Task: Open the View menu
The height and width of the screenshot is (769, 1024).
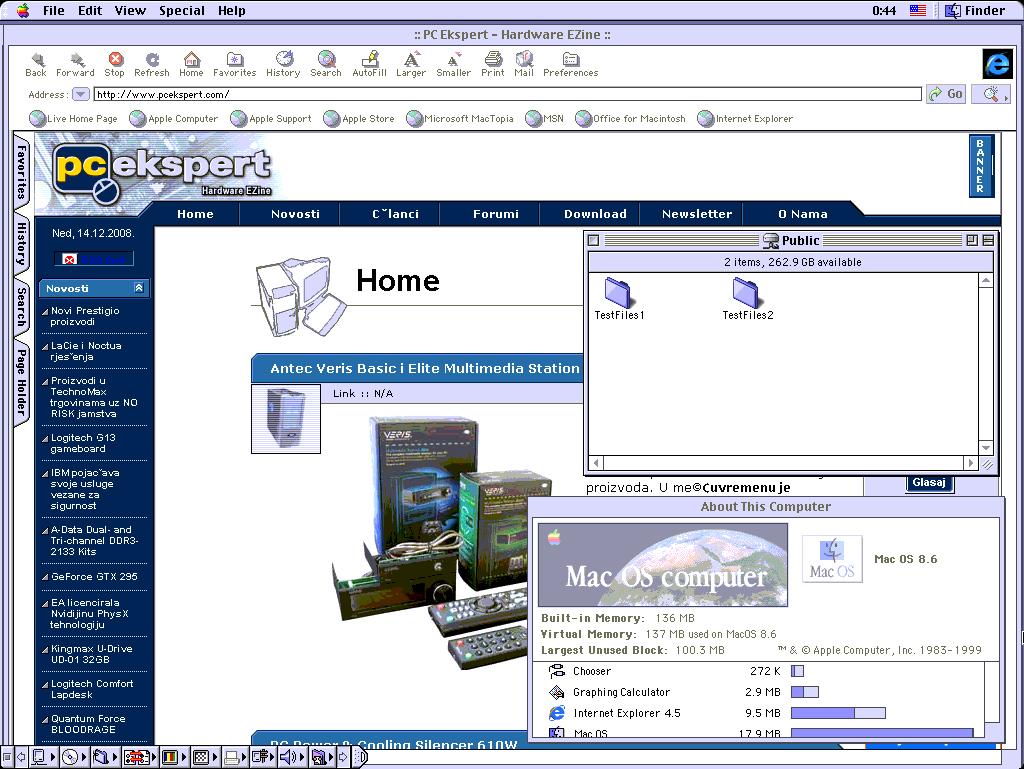Action: click(130, 10)
